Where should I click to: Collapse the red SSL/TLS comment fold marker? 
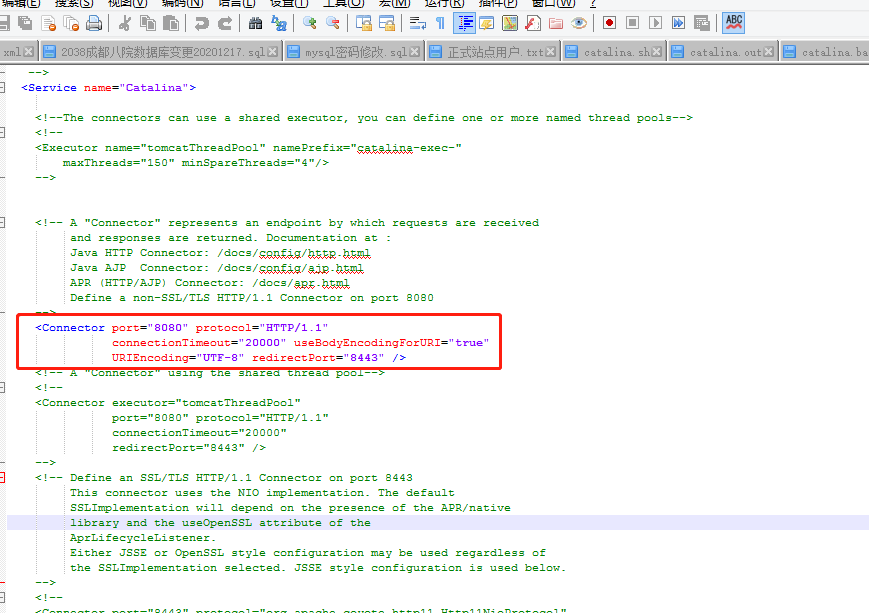[x=3, y=478]
